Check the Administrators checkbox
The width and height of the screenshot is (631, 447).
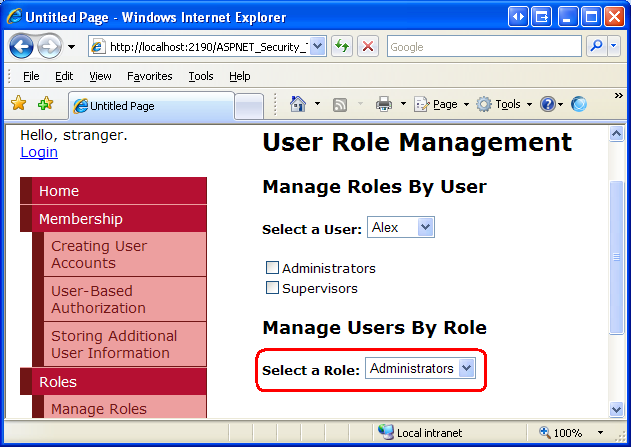(x=272, y=268)
